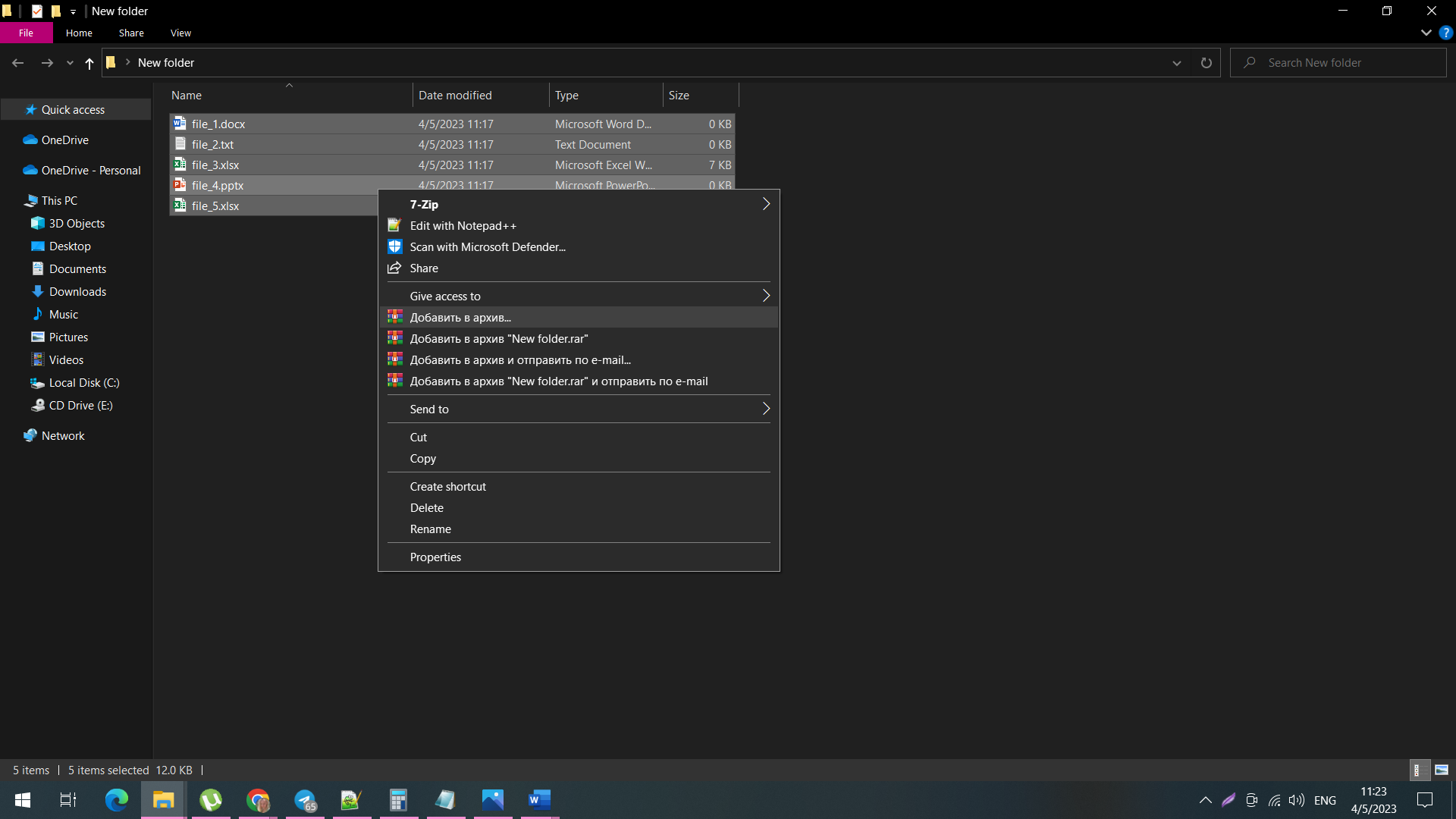The image size is (1456, 819).
Task: Open Telegram from taskbar
Action: point(305,800)
